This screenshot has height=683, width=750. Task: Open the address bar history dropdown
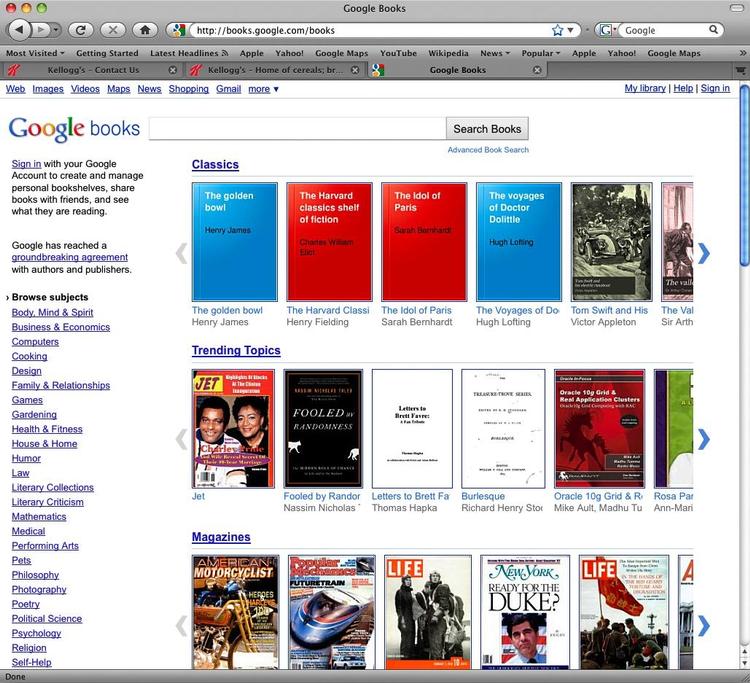click(571, 30)
